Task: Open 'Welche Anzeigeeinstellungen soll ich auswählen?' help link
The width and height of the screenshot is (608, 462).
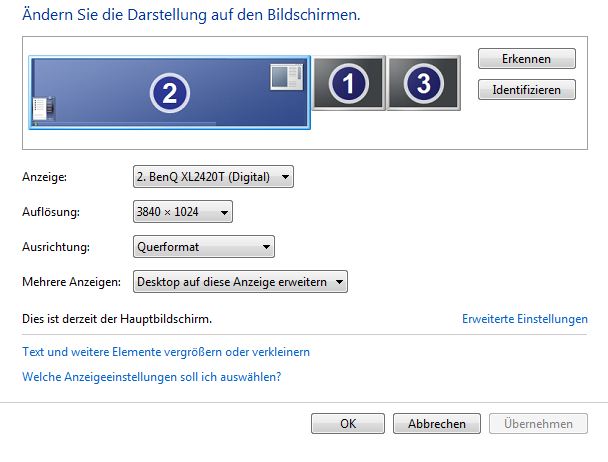Action: (x=152, y=377)
